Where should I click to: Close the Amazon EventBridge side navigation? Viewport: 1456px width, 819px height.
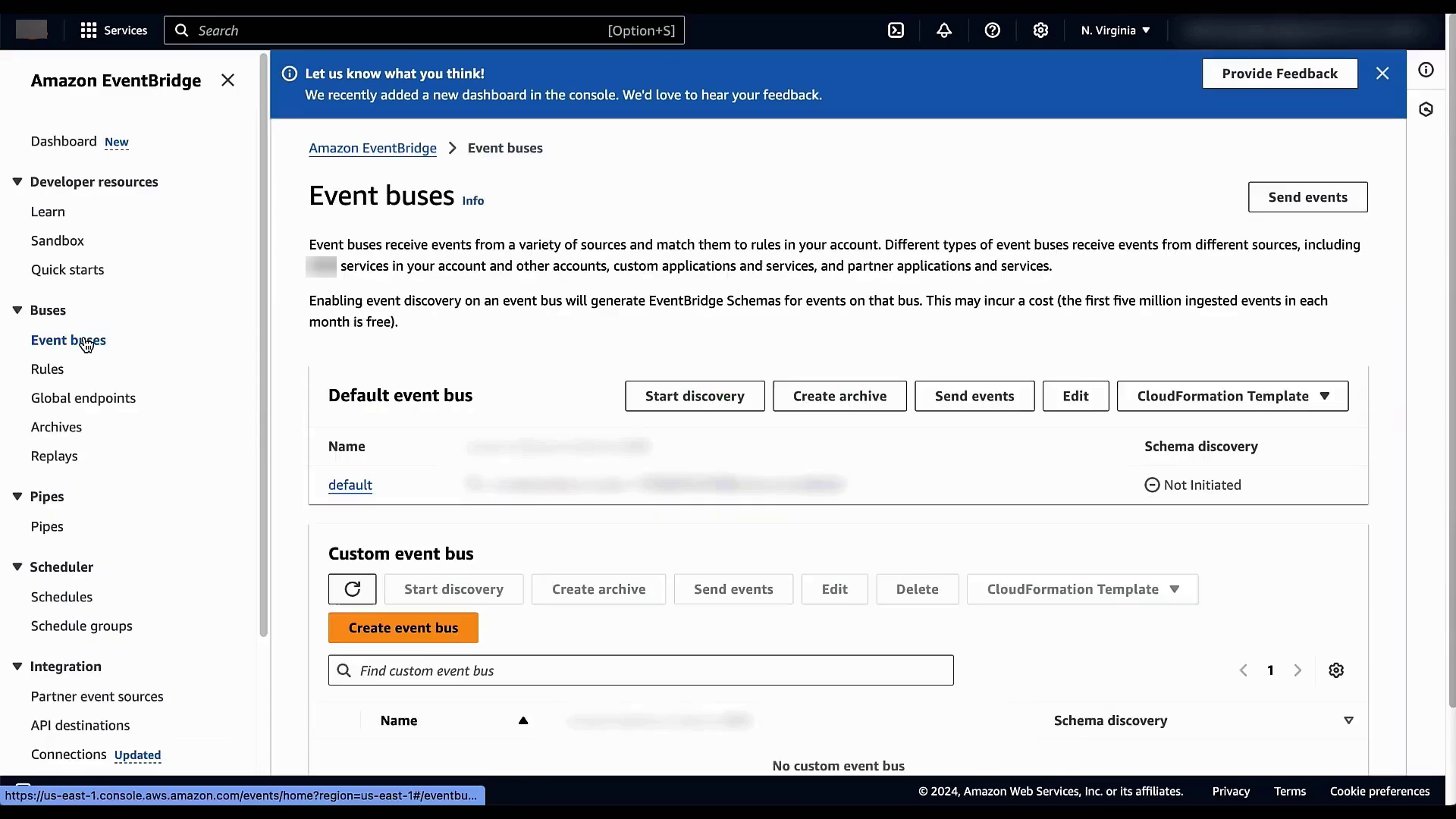[x=227, y=80]
